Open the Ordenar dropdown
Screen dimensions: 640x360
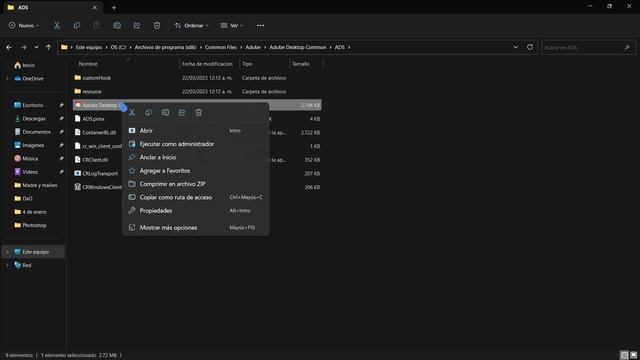191,25
